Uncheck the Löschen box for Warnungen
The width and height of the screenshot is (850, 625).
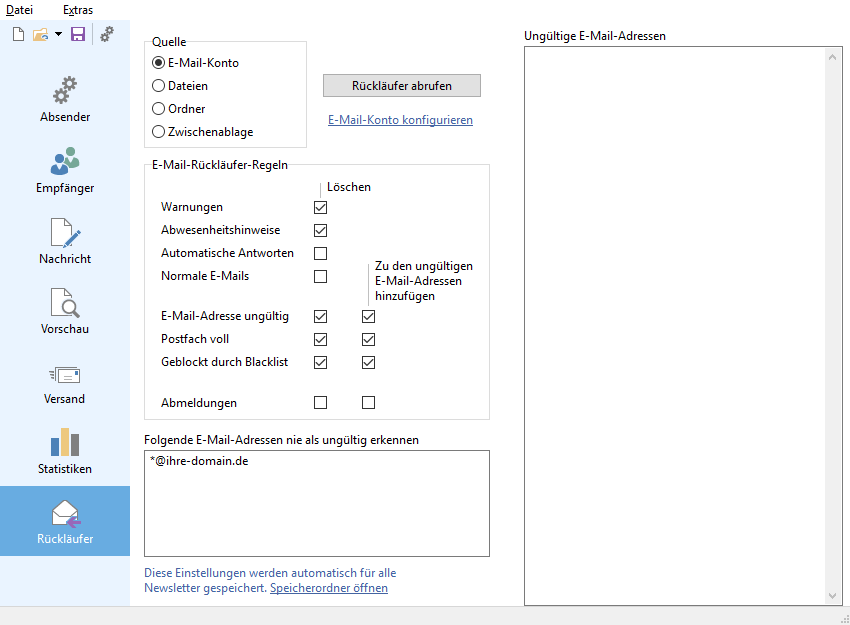(x=320, y=207)
